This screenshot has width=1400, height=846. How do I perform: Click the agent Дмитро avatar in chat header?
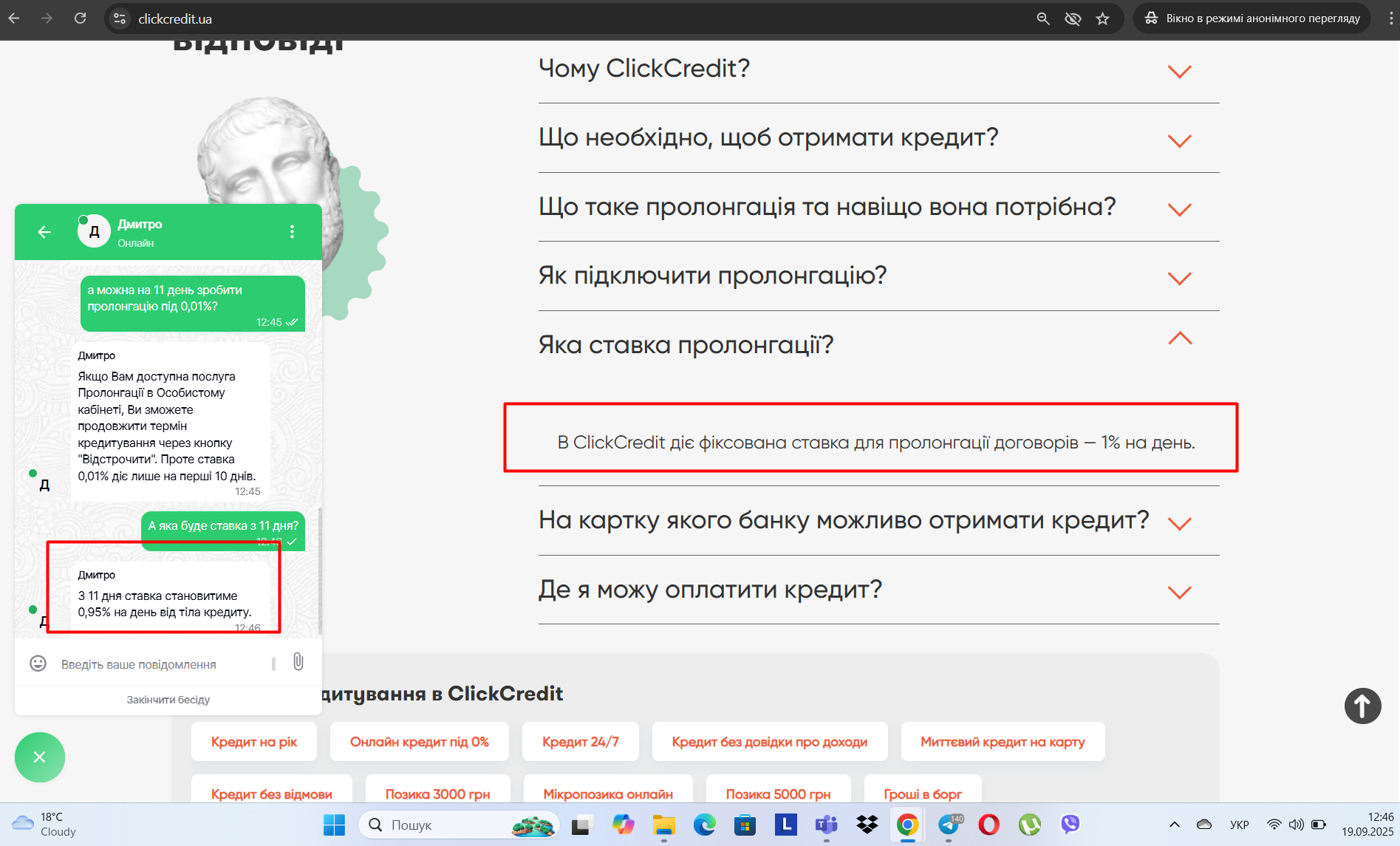(94, 232)
